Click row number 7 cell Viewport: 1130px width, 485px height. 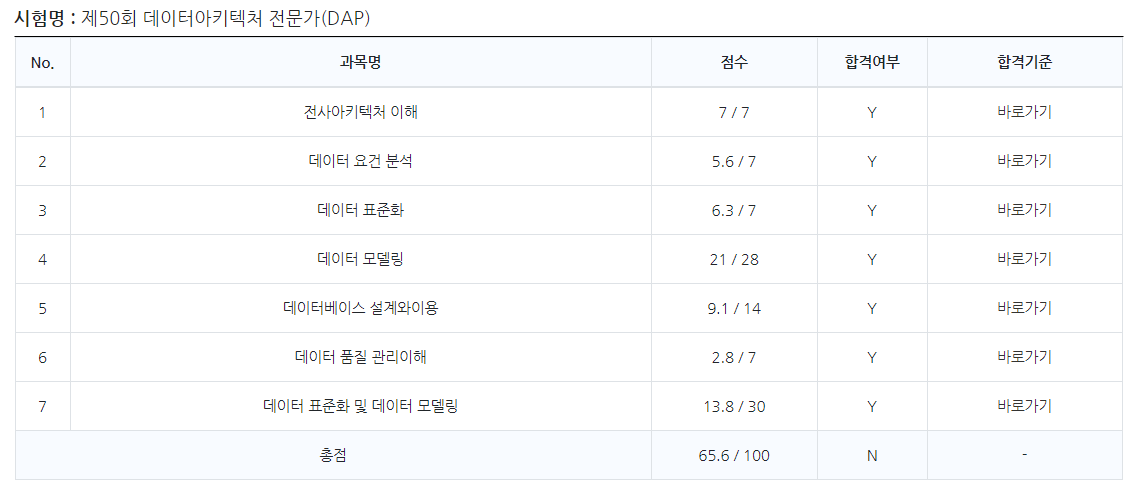pos(43,406)
